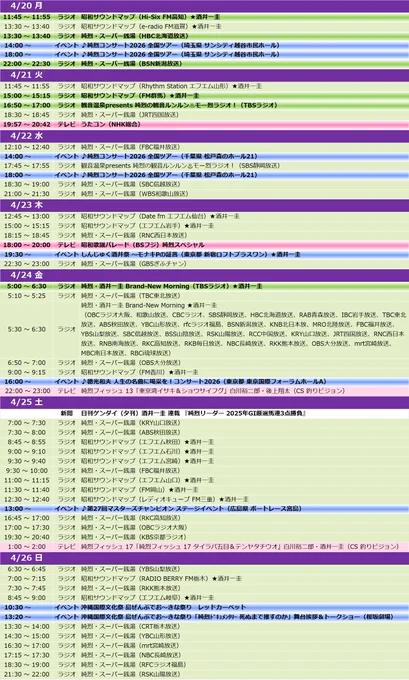409x680 pixels.
Task: Click the 4/22 水 date header
Action: coord(204,136)
